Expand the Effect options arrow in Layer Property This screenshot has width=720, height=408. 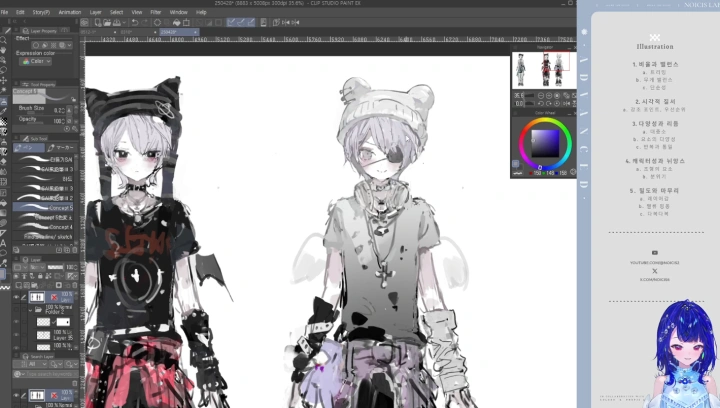point(69,45)
